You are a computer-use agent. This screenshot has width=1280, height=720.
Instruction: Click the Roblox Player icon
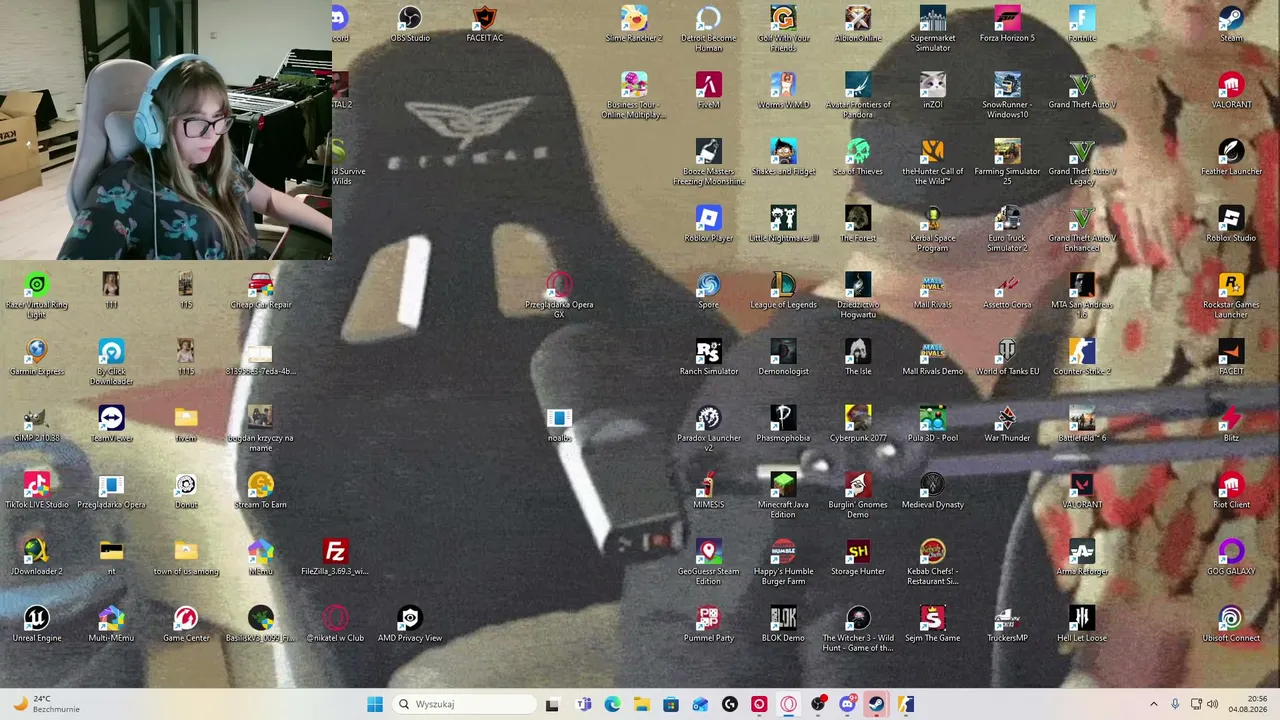coord(708,224)
